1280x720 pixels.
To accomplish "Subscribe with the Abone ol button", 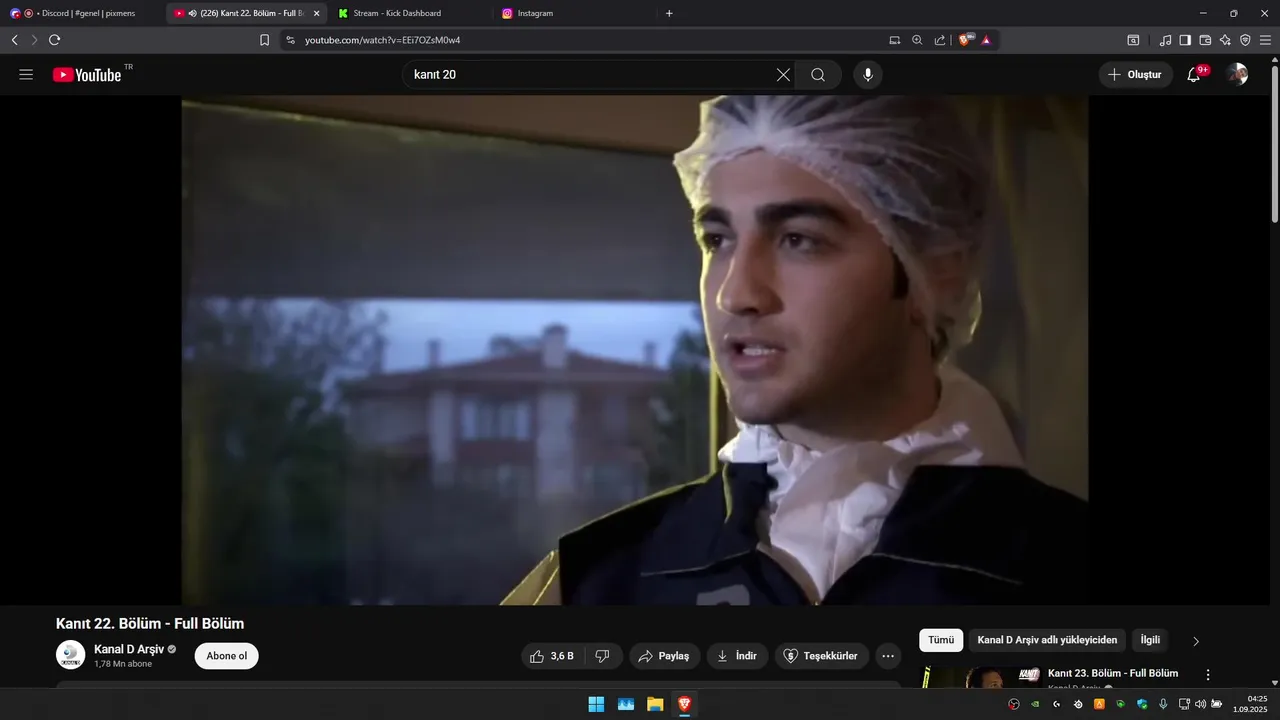I will [x=227, y=656].
